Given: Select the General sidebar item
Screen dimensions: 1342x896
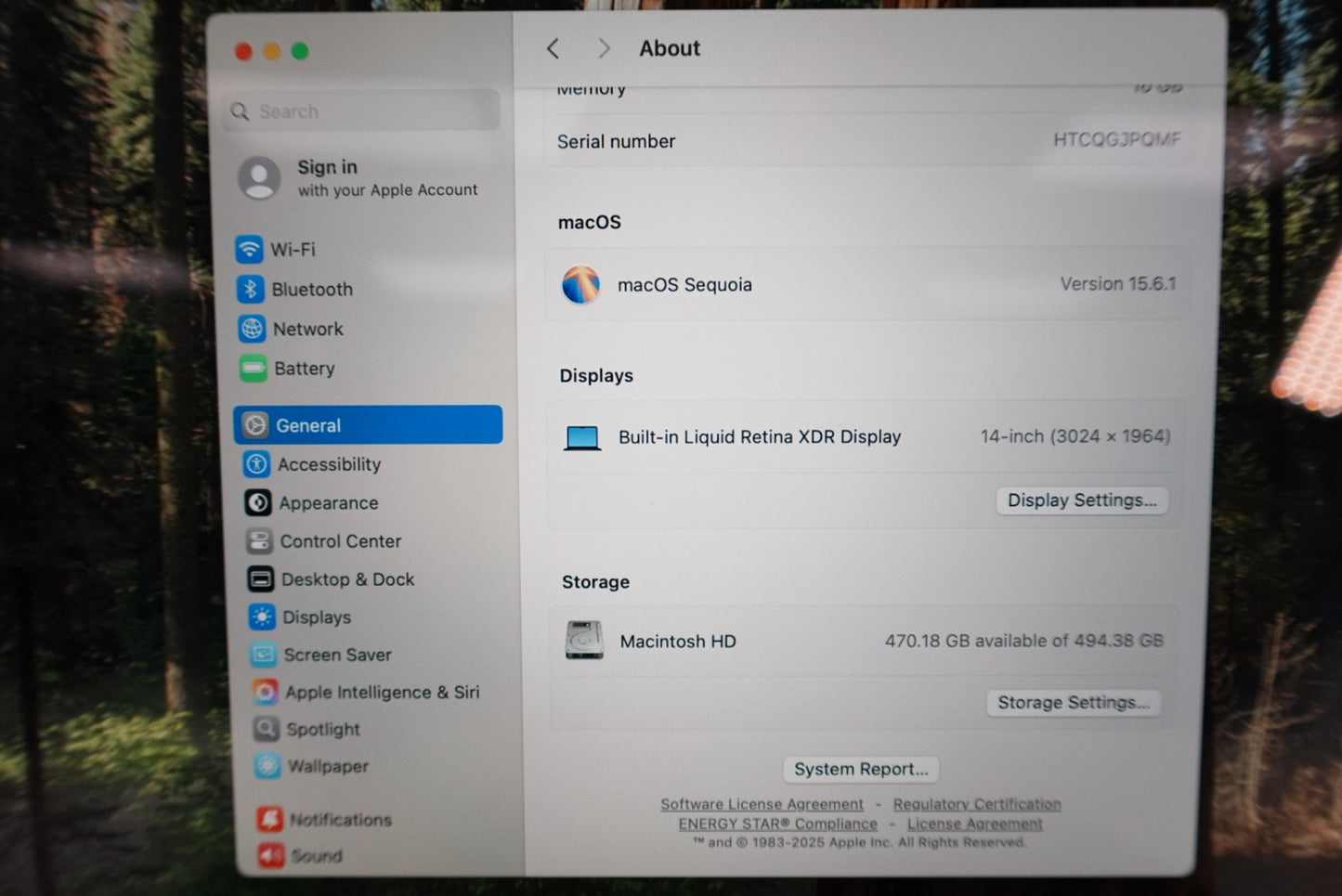Looking at the screenshot, I should pyautogui.click(x=368, y=425).
